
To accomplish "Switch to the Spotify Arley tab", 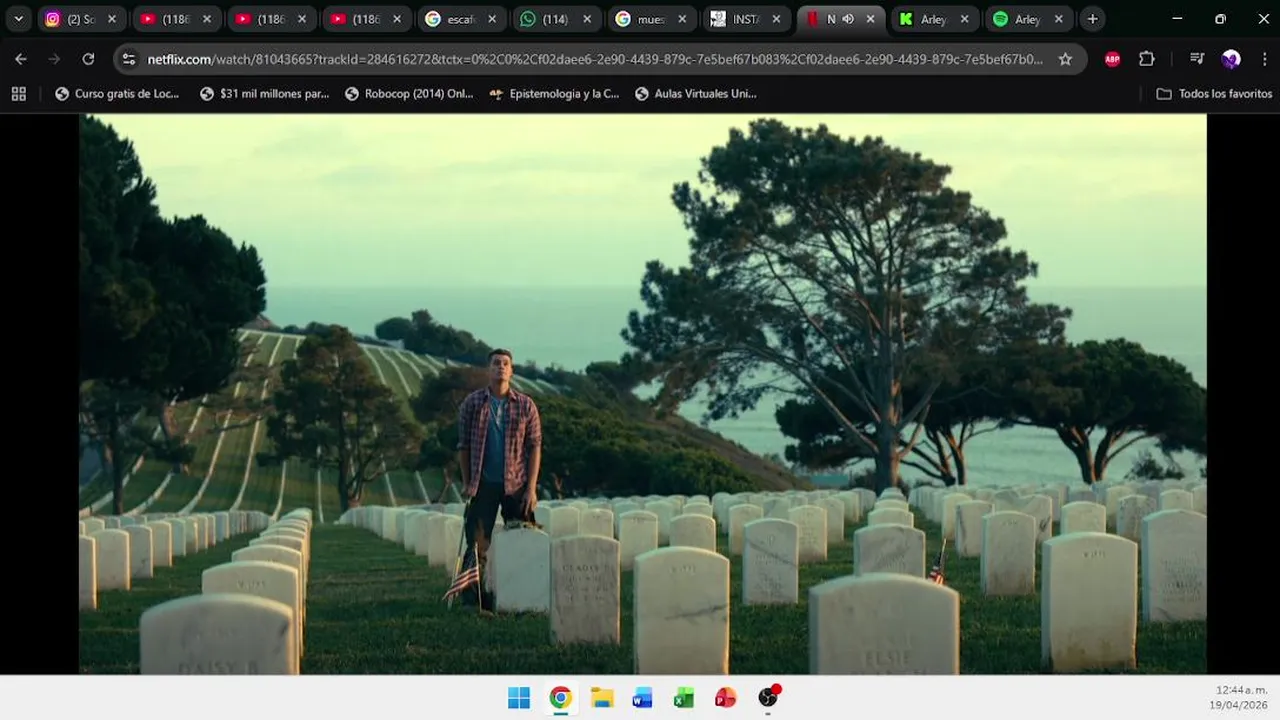I will pos(1028,19).
